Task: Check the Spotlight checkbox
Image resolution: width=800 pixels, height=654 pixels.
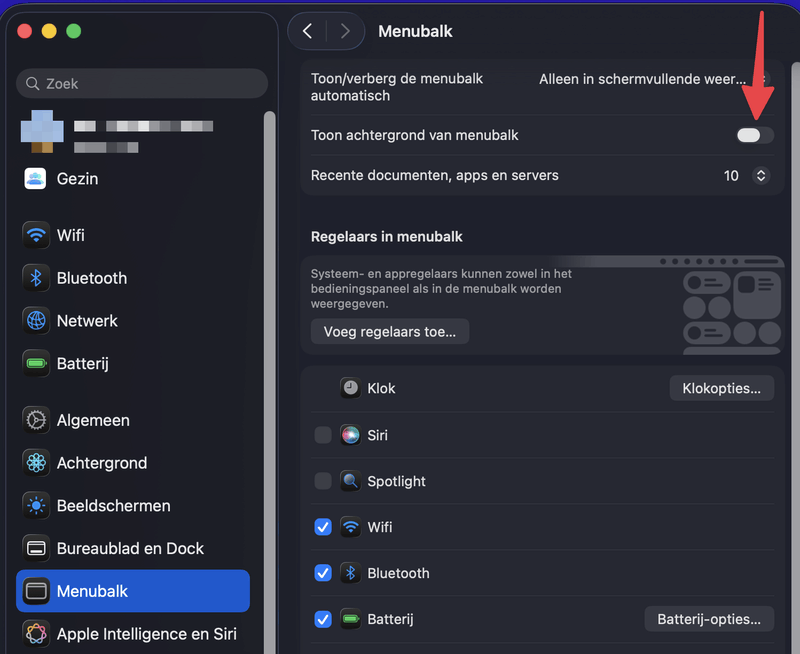Action: point(323,481)
